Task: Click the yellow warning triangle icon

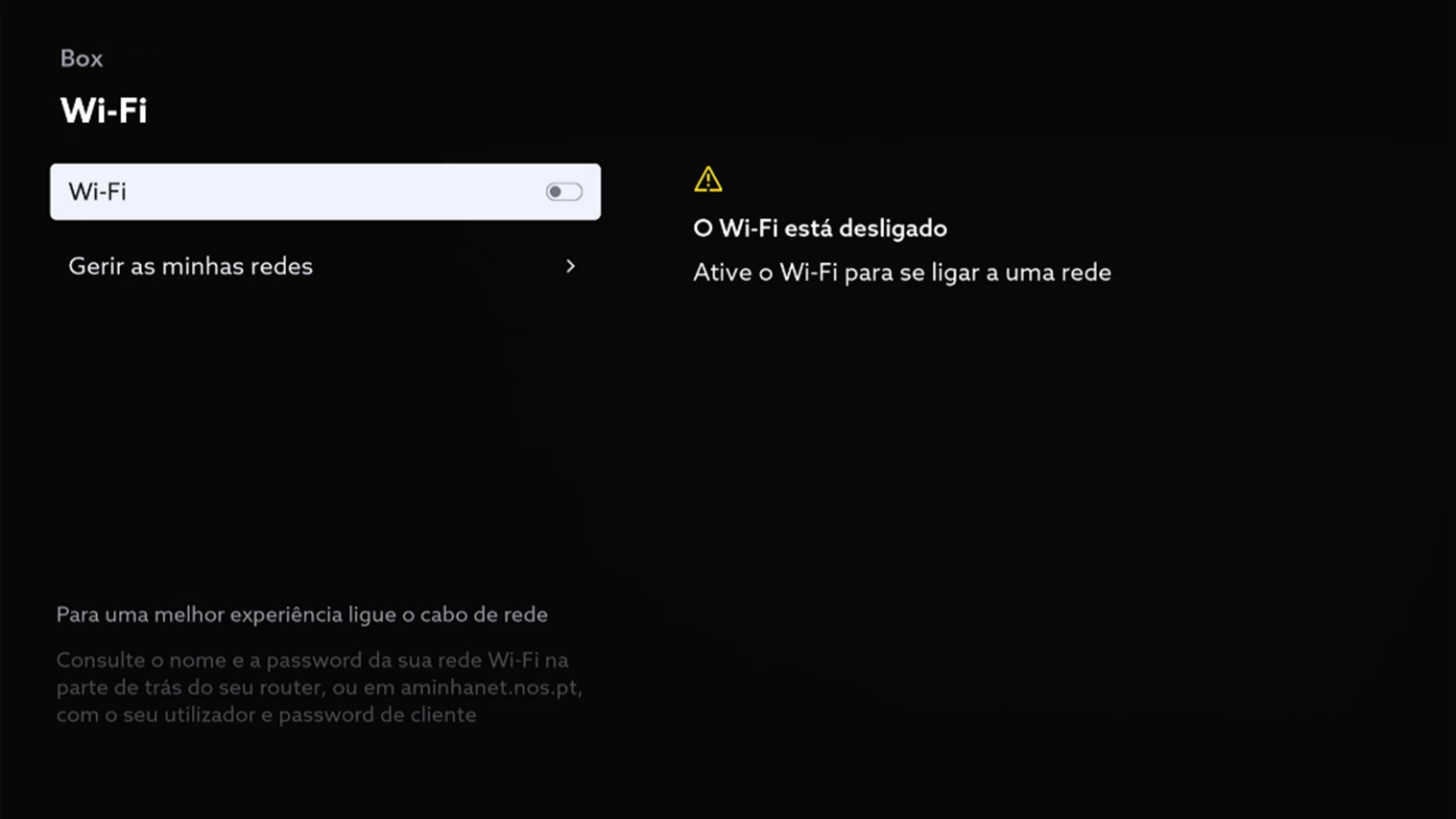Action: (x=708, y=180)
